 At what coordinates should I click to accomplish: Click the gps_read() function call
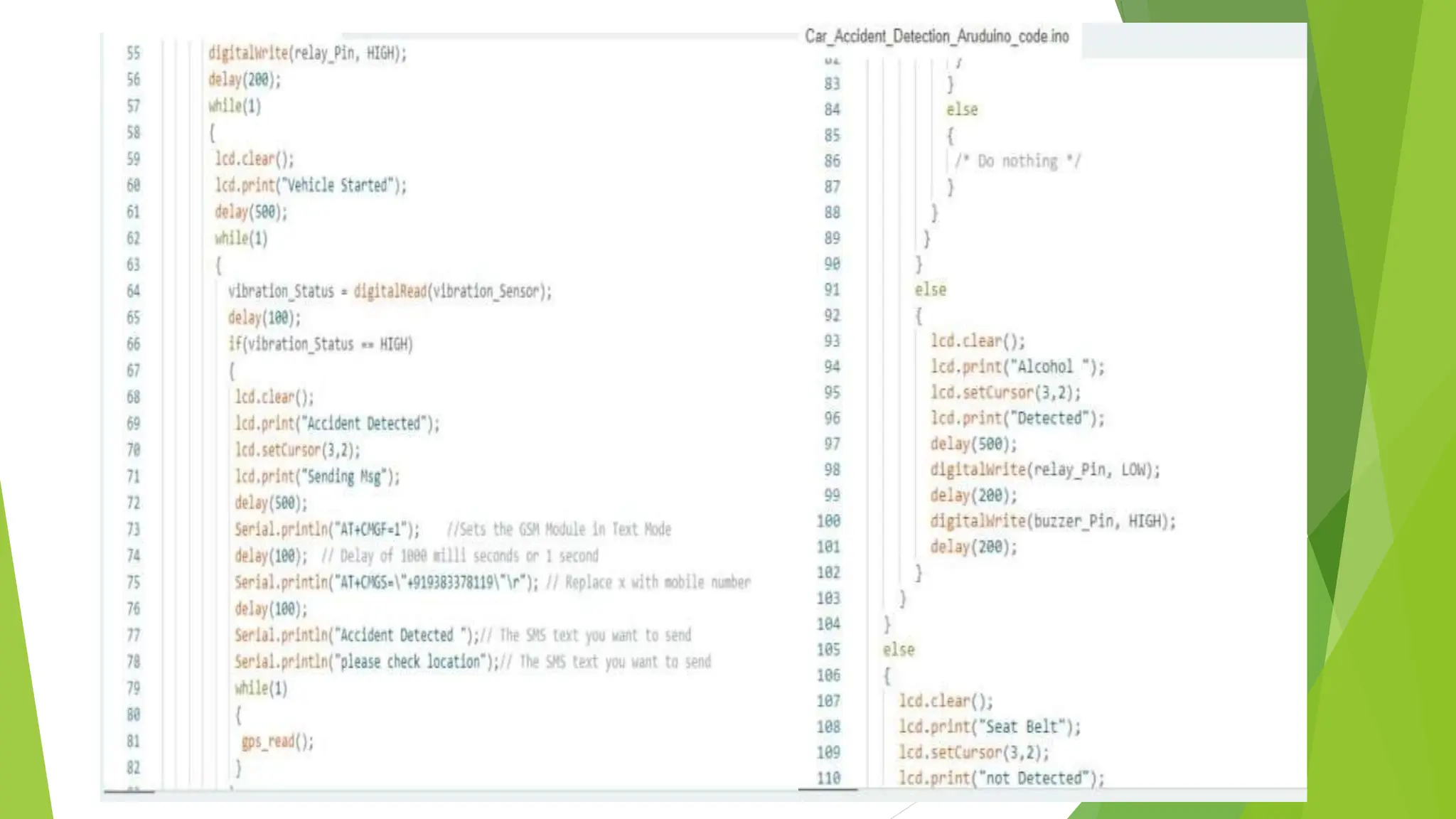pos(277,742)
